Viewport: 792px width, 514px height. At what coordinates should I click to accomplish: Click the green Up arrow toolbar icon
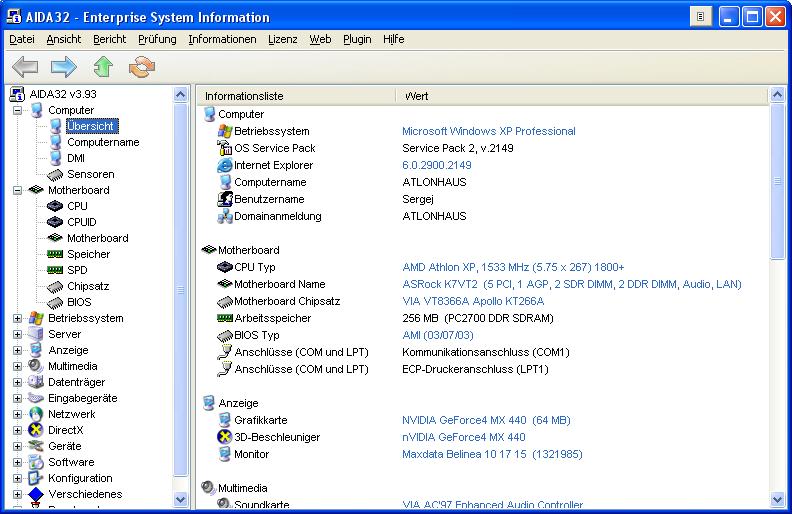[103, 66]
